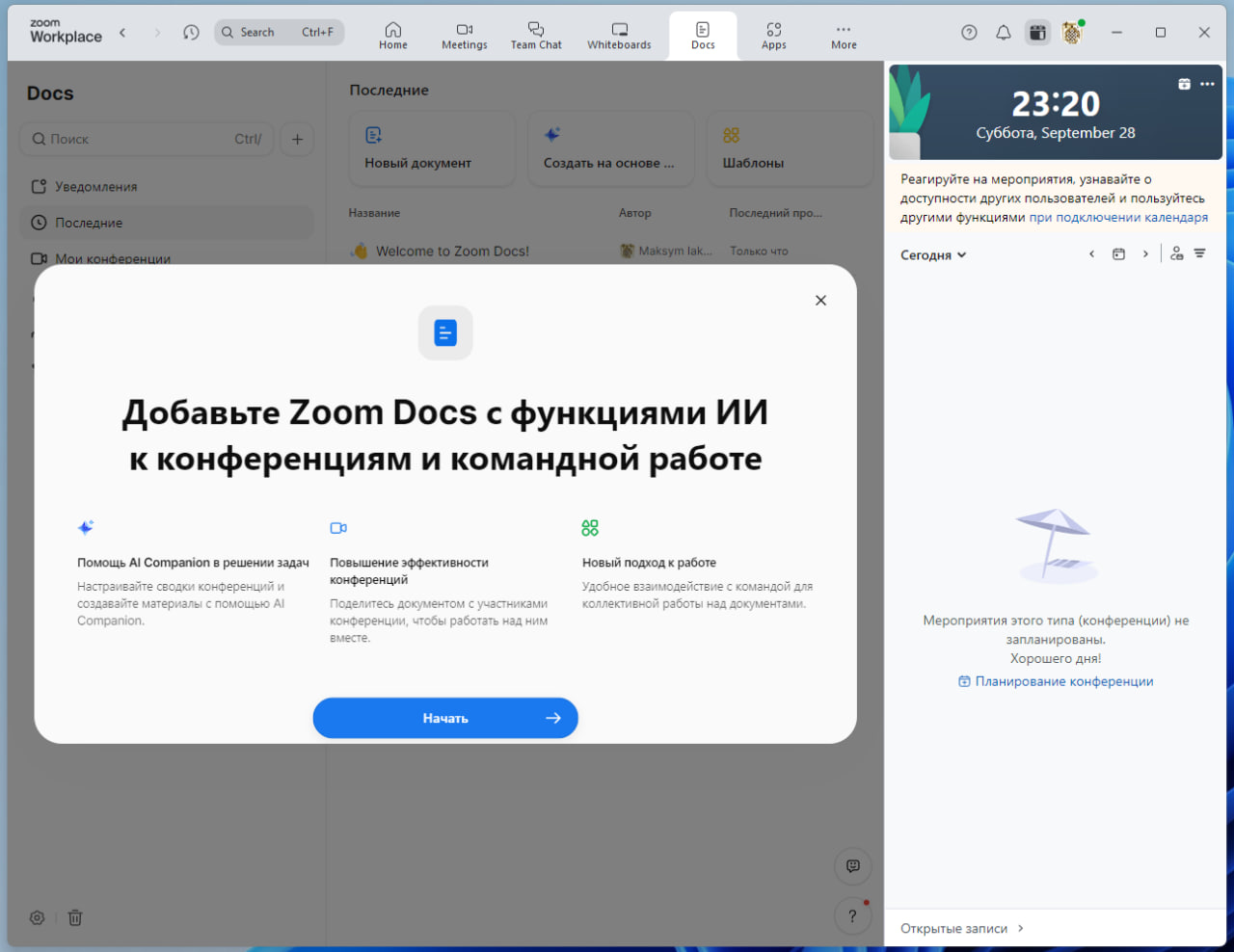Open Docs settings gear icon
The height and width of the screenshot is (952, 1234).
tap(37, 918)
